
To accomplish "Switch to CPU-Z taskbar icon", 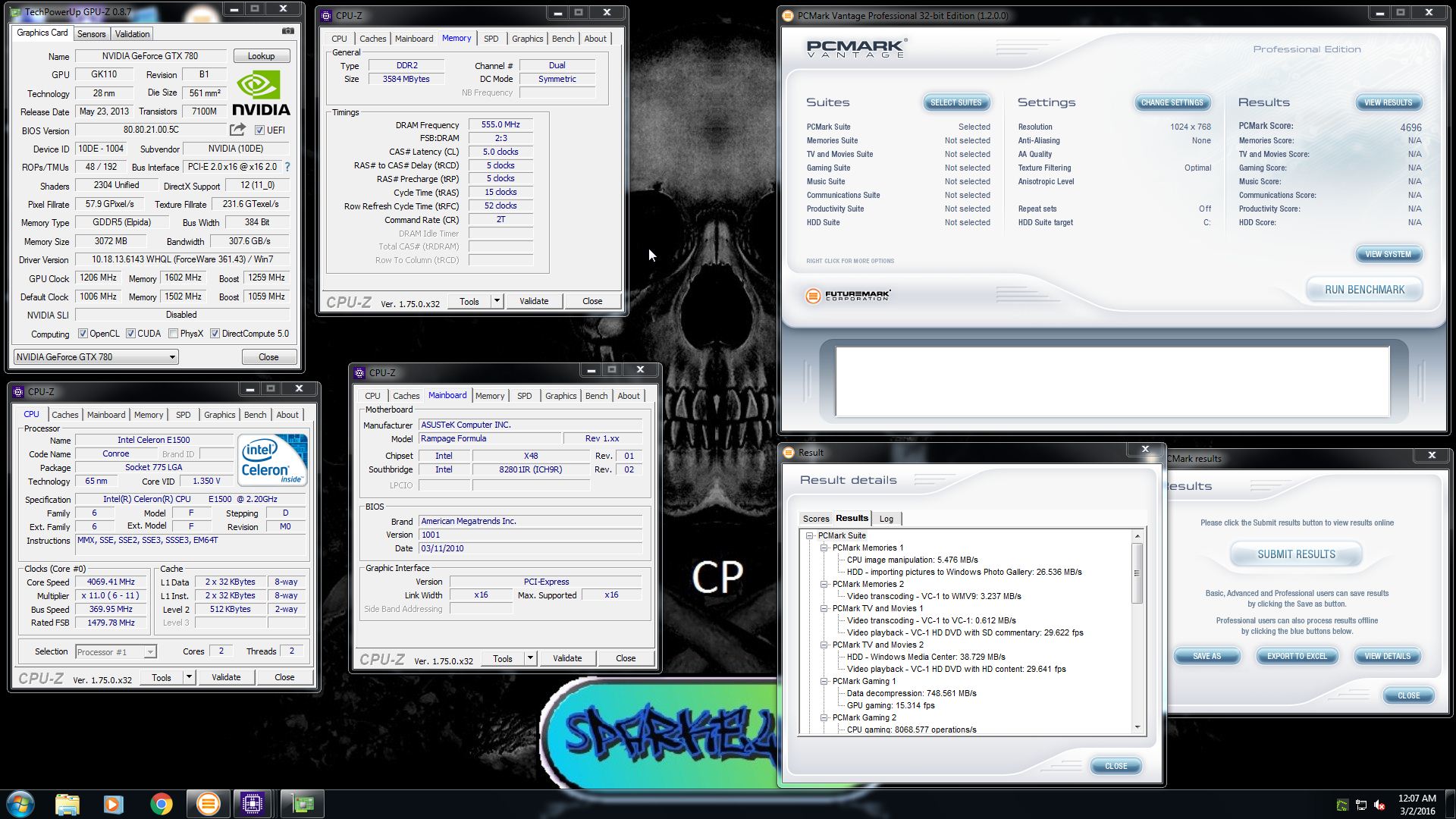I will (x=253, y=804).
